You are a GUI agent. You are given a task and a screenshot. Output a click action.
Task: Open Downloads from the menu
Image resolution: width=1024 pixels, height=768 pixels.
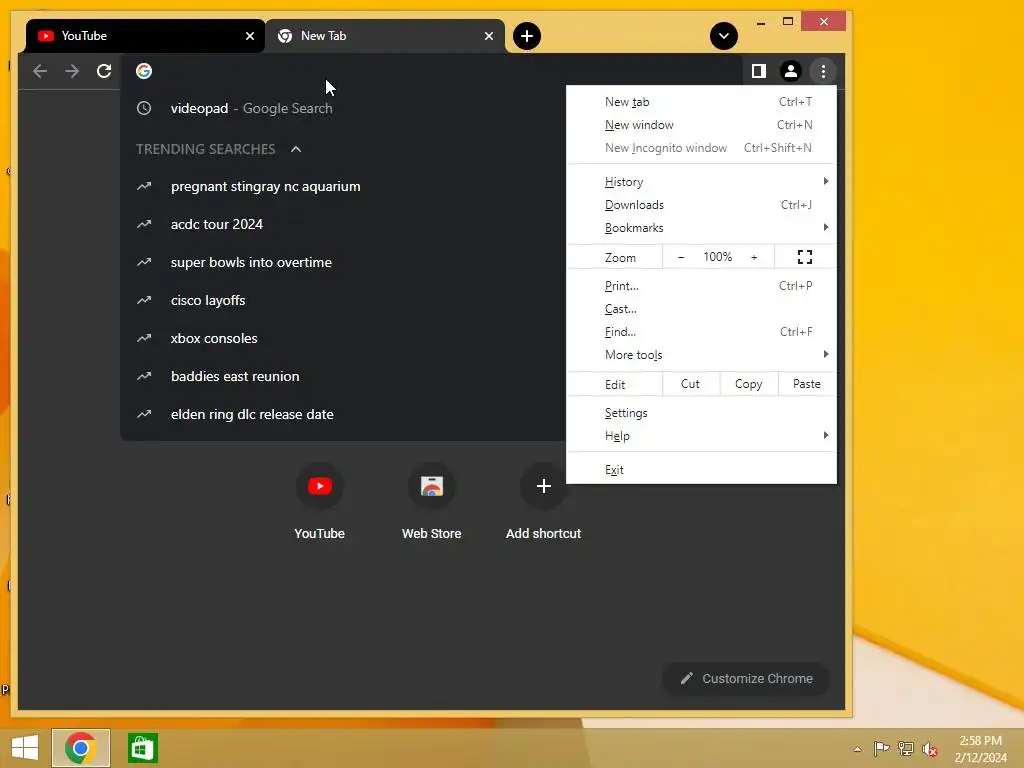pyautogui.click(x=701, y=205)
